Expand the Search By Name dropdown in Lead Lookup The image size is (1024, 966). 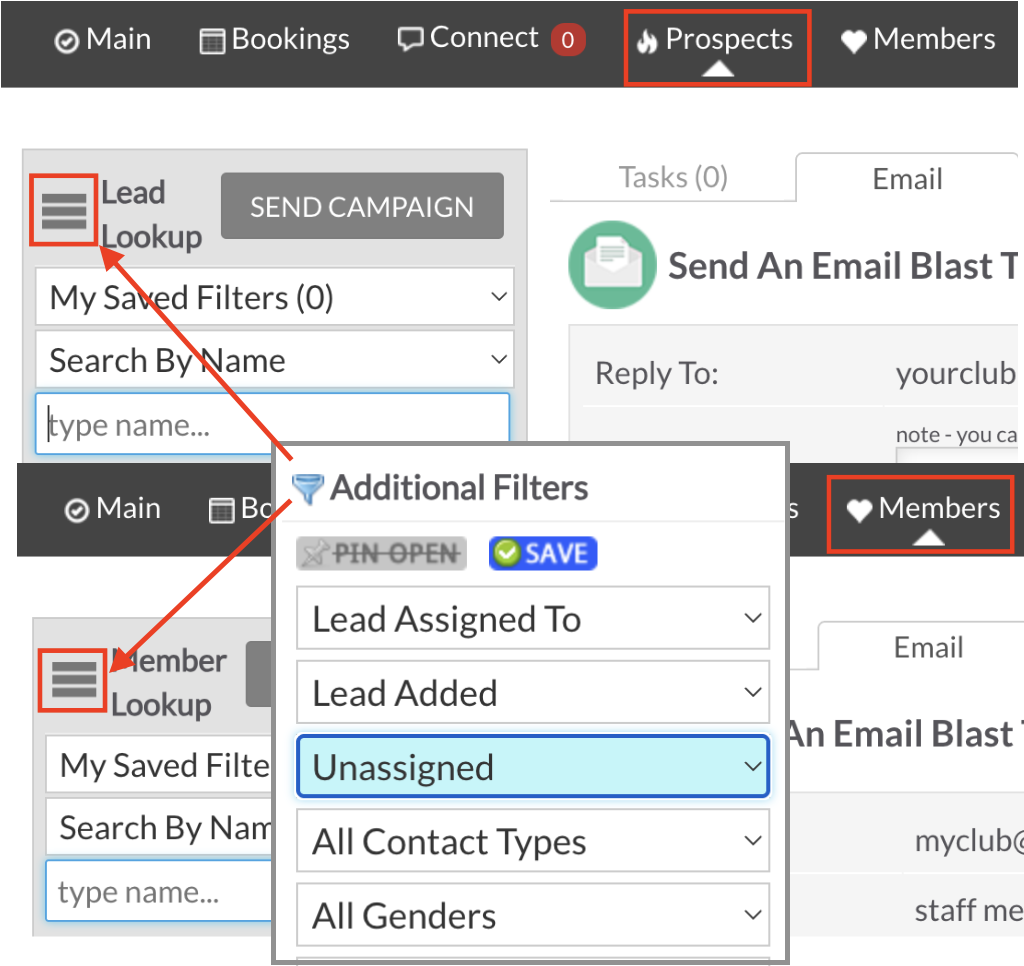pos(274,360)
